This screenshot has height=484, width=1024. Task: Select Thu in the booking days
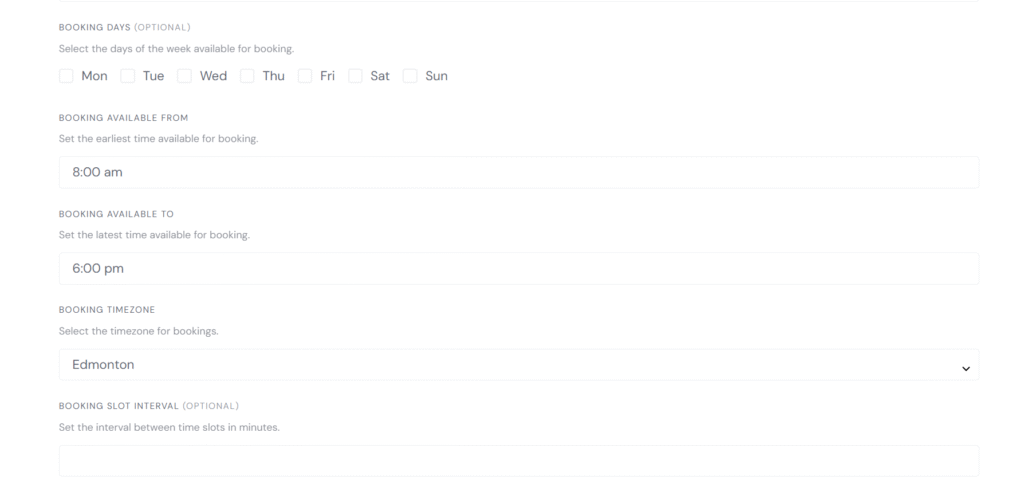[x=247, y=76]
